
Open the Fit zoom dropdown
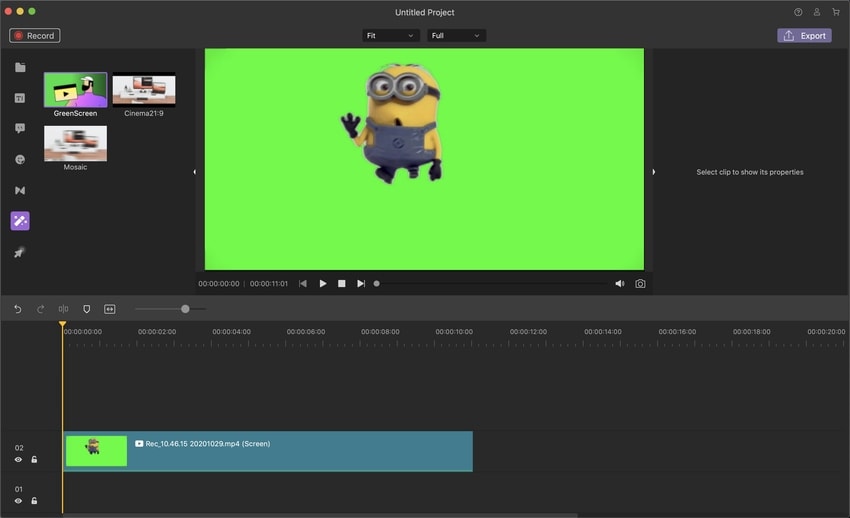click(390, 36)
